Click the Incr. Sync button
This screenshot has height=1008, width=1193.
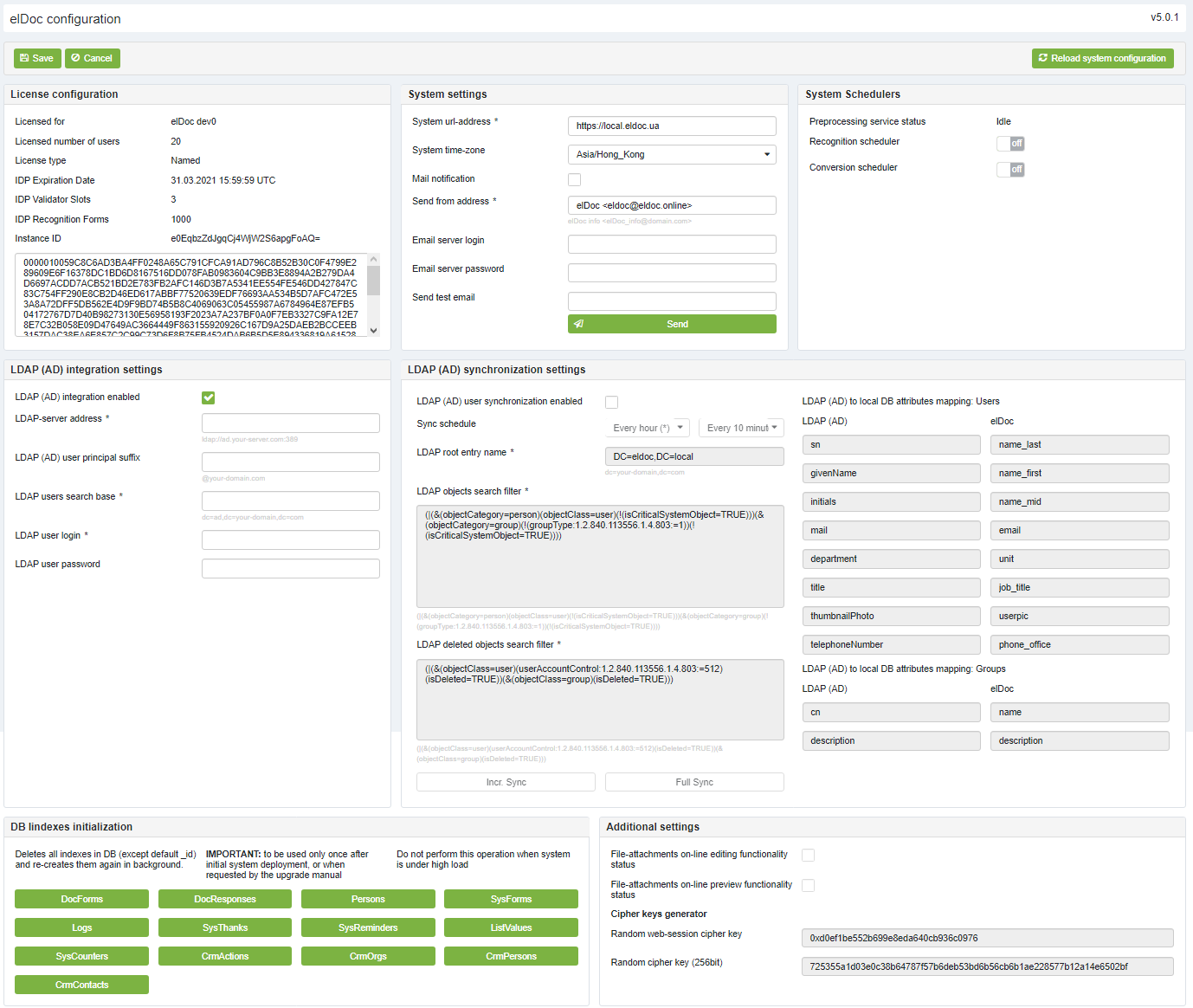tap(506, 782)
